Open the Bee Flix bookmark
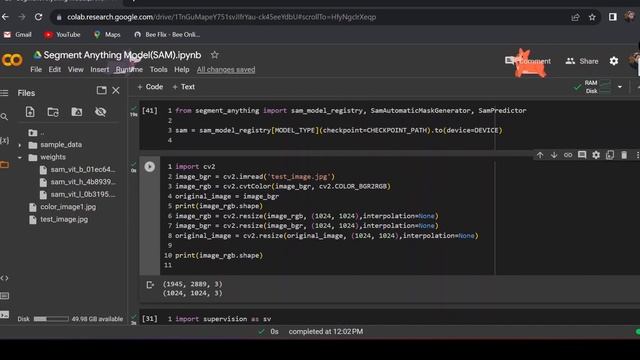Screen dimensions: 640x360 coord(167,35)
